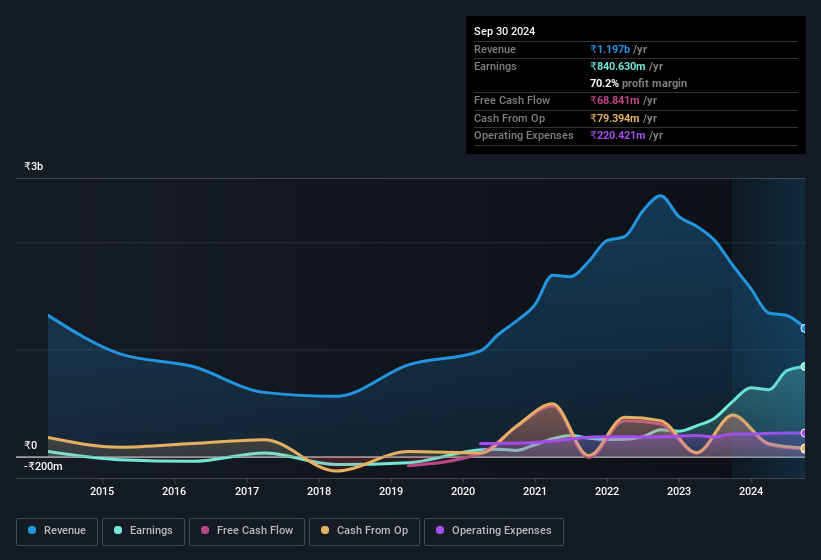Viewport: 821px width, 560px height.
Task: Toggle the Revenue legend button
Action: click(57, 531)
